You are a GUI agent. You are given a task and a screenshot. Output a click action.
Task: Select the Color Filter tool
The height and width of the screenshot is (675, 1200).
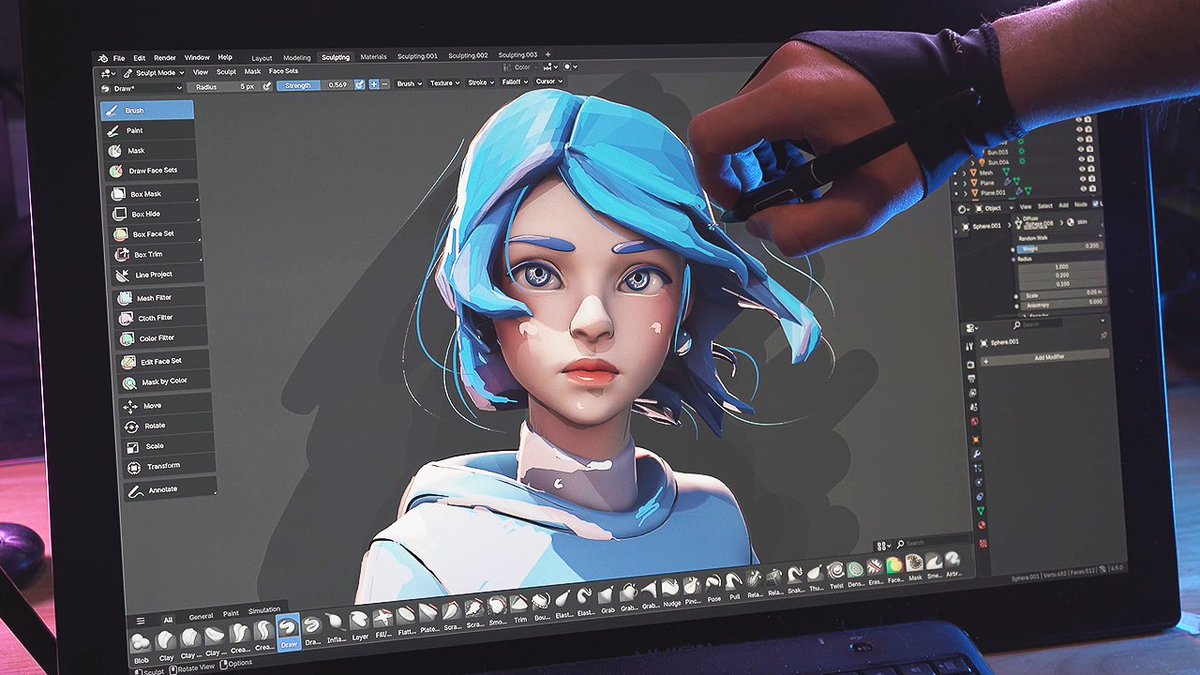pos(160,338)
